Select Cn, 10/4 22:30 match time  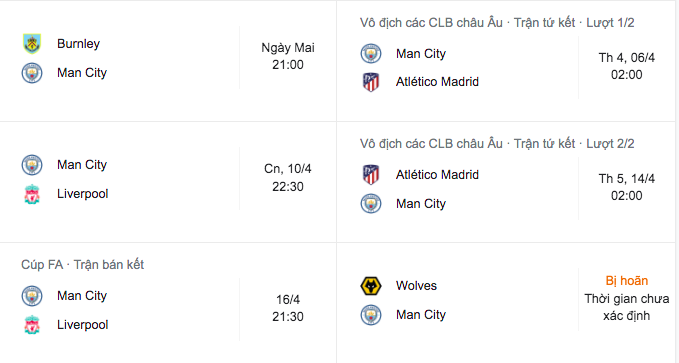pyautogui.click(x=288, y=178)
